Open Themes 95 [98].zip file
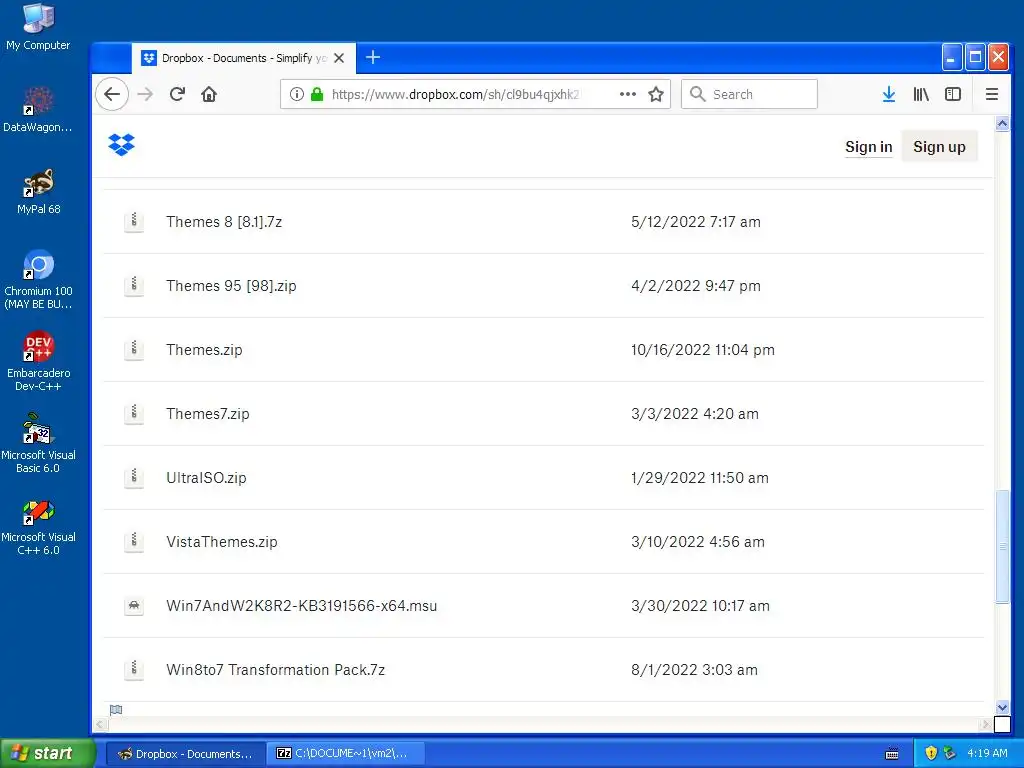Image resolution: width=1024 pixels, height=768 pixels. pyautogui.click(x=231, y=286)
